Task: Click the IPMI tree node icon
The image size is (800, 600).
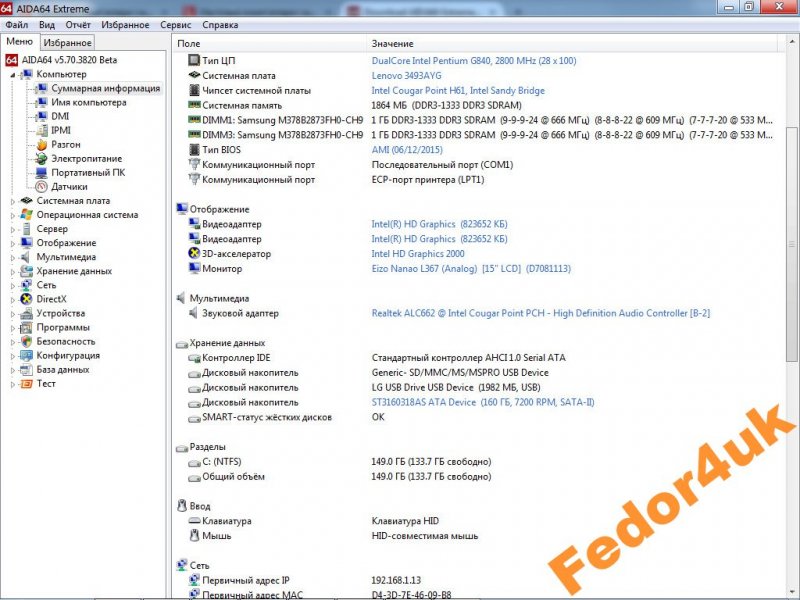Action: click(x=41, y=130)
